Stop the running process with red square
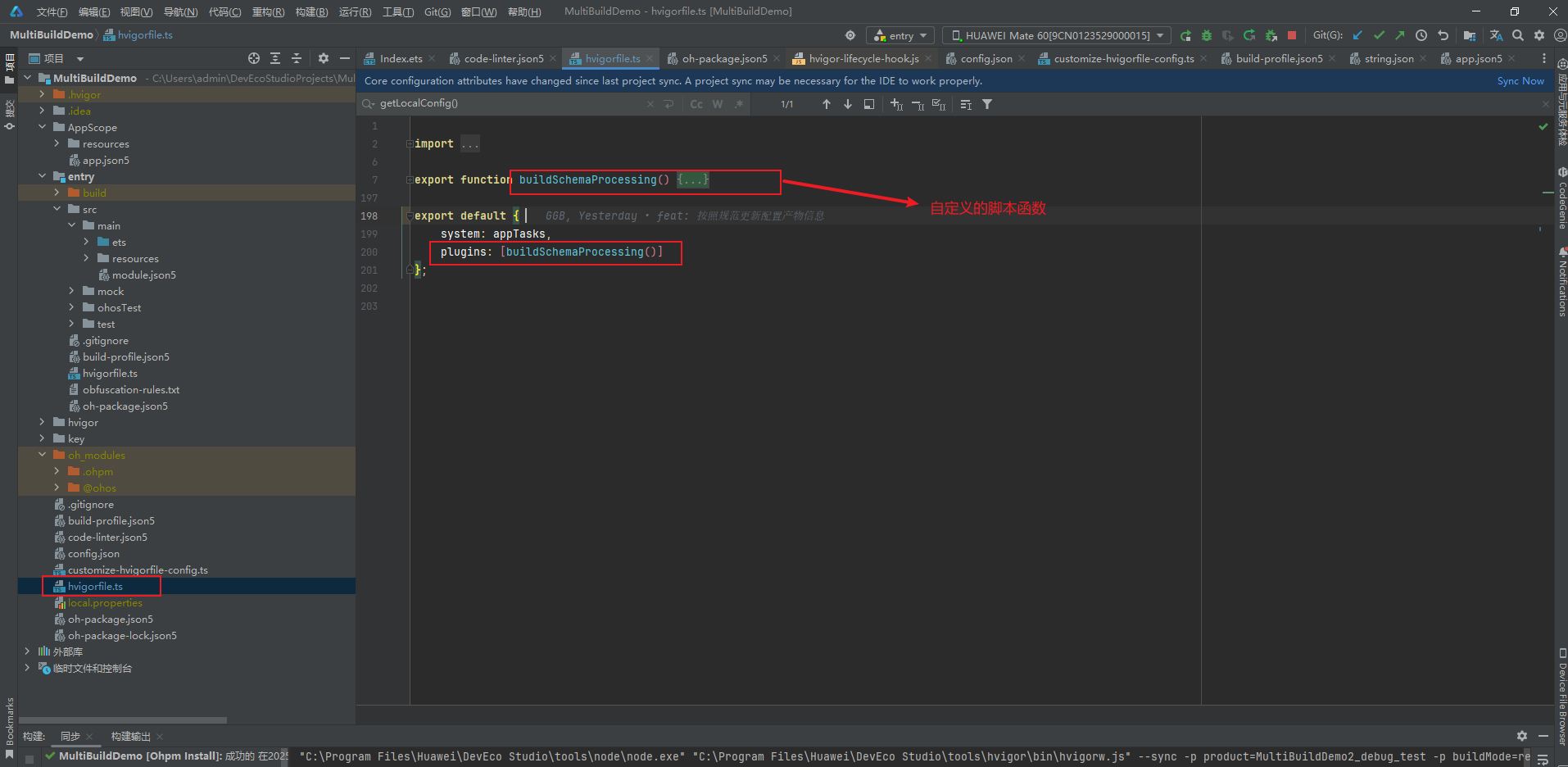 coord(1292,35)
